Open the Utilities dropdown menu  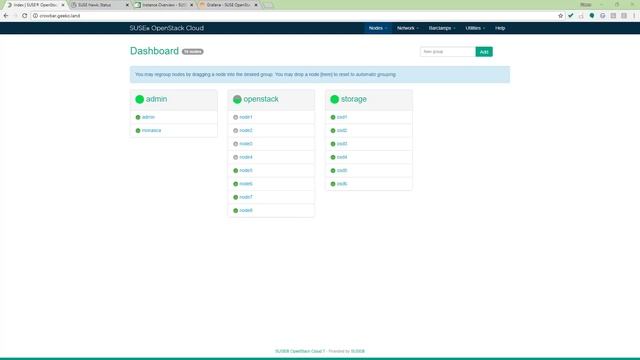(x=475, y=28)
